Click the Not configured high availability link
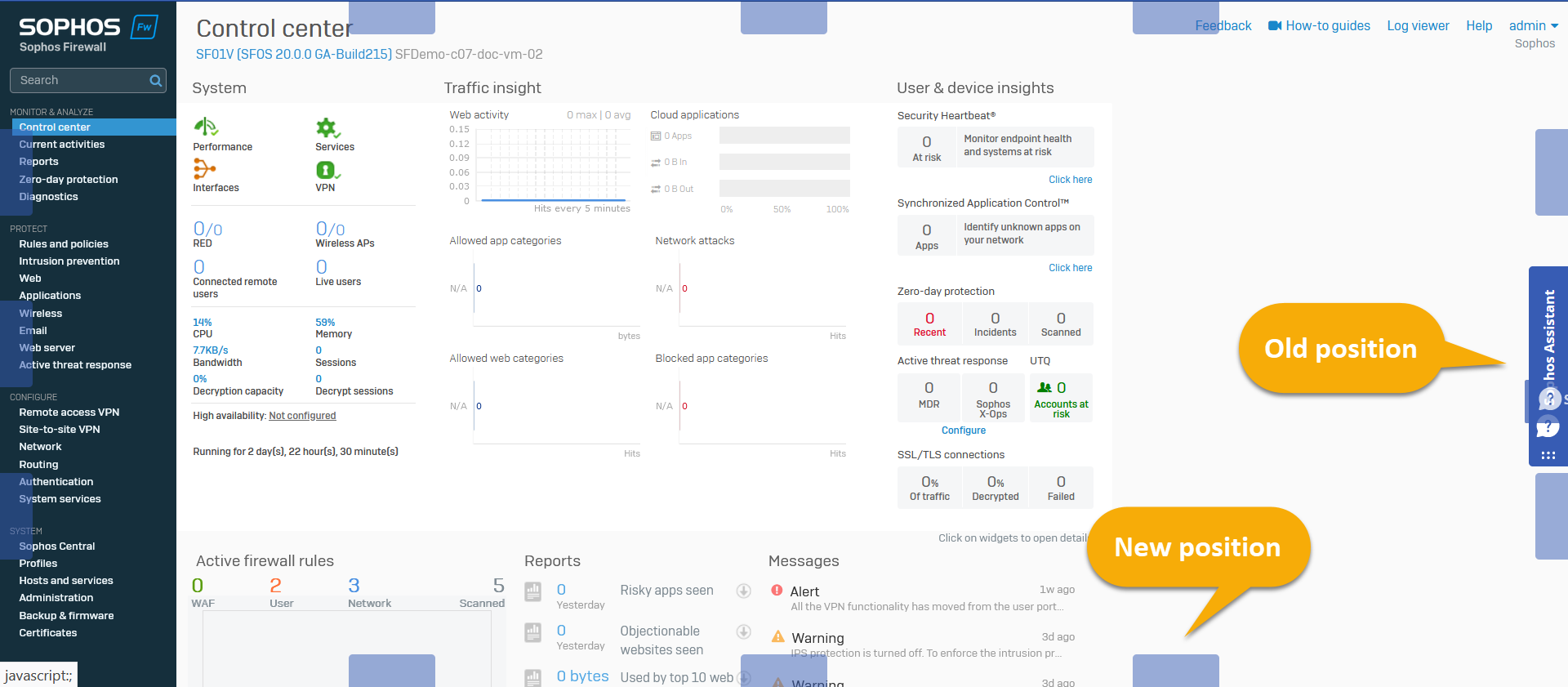 (302, 416)
